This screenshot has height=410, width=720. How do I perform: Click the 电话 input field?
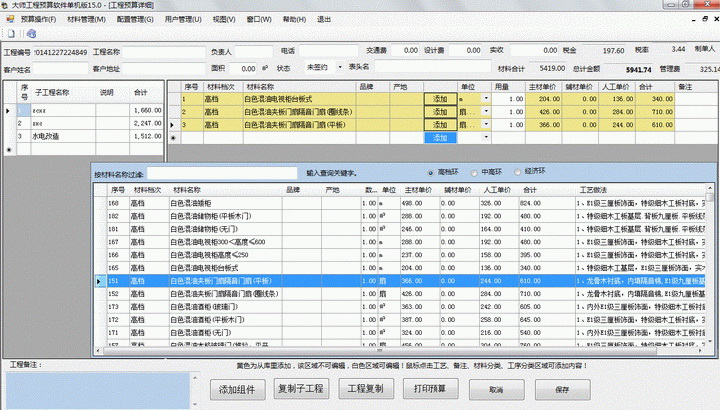328,51
